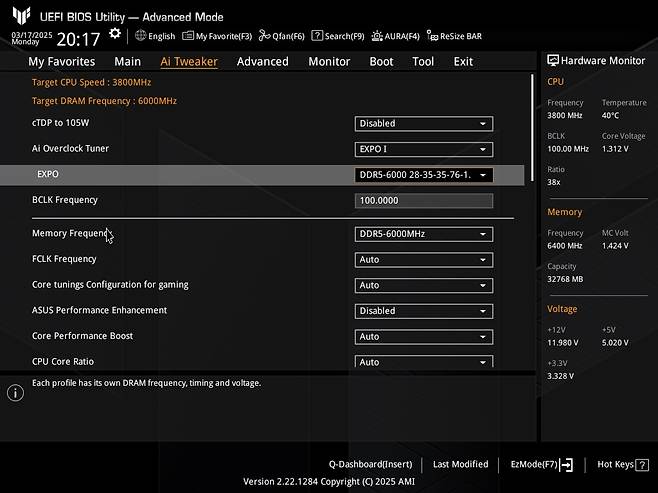The image size is (658, 493).
Task: Click the My Favorite(F3) list icon
Action: pyautogui.click(x=188, y=36)
